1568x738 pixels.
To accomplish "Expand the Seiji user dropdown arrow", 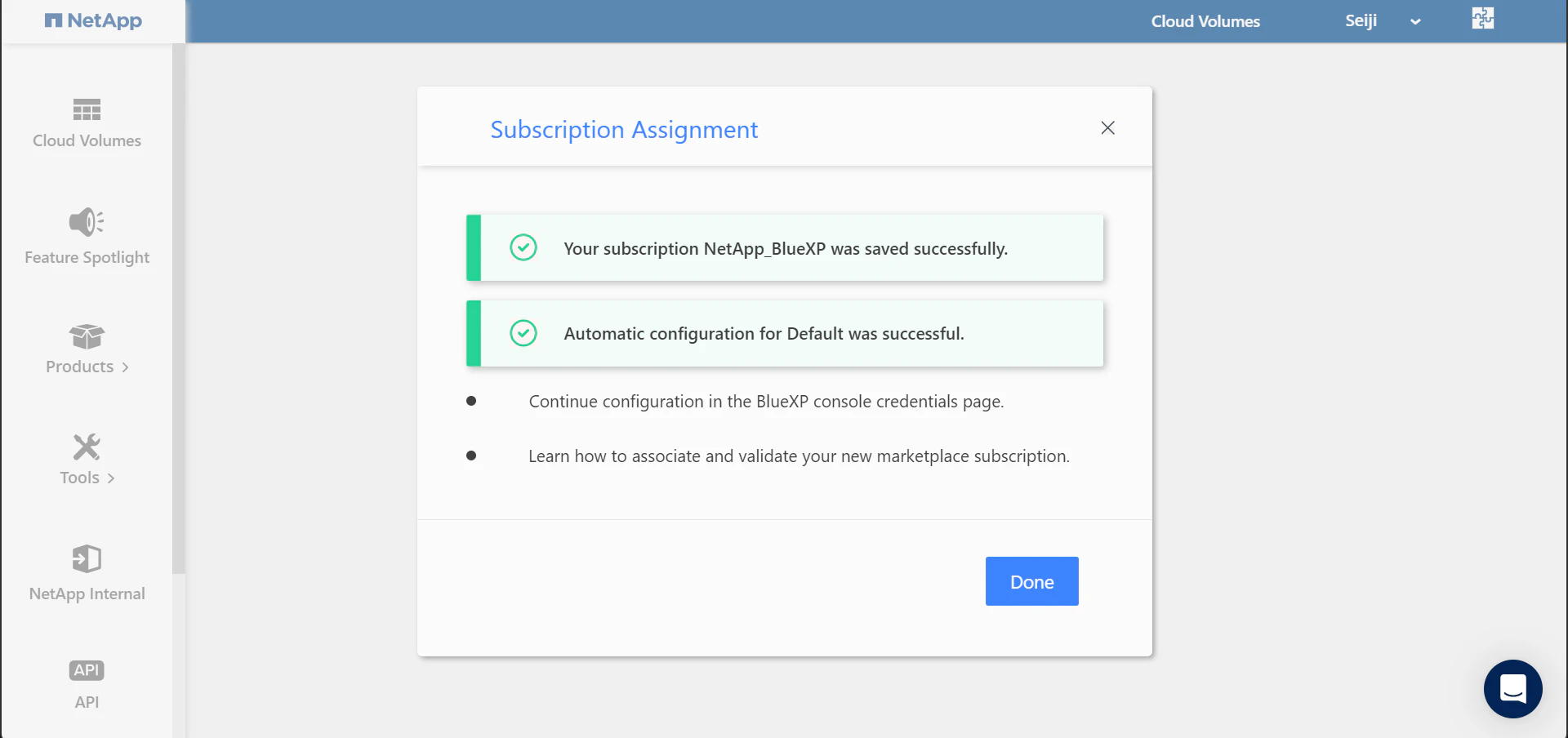I will click(1415, 22).
